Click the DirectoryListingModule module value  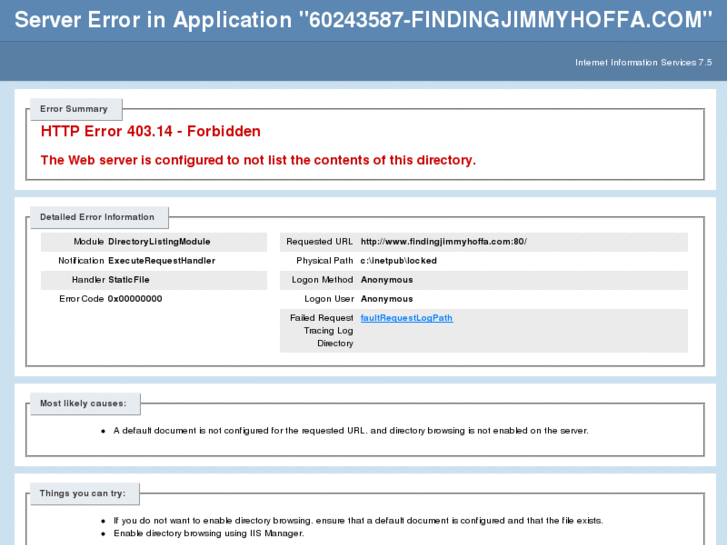(x=159, y=242)
